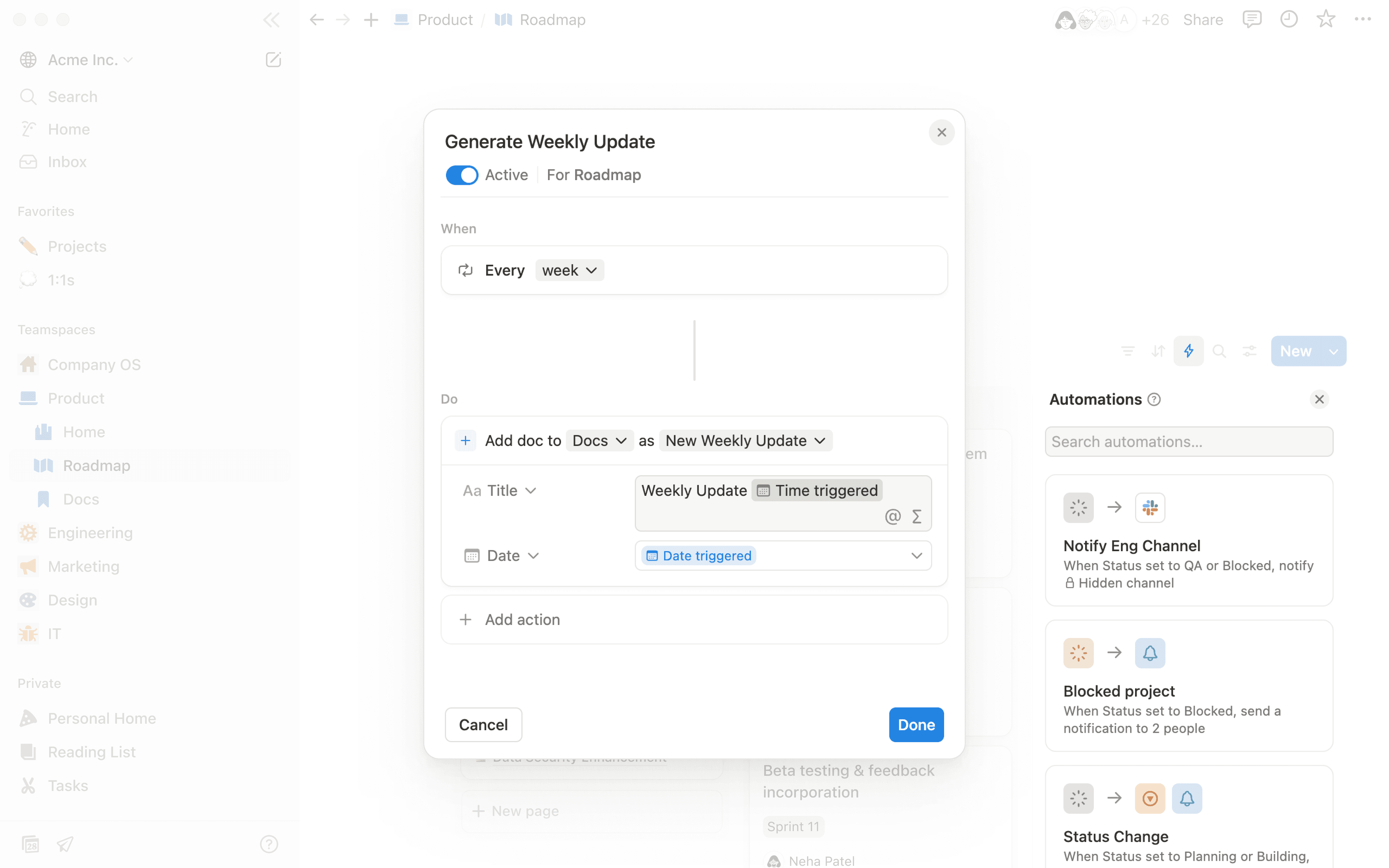Click the Title value text field
The width and height of the screenshot is (1389, 868).
[783, 503]
